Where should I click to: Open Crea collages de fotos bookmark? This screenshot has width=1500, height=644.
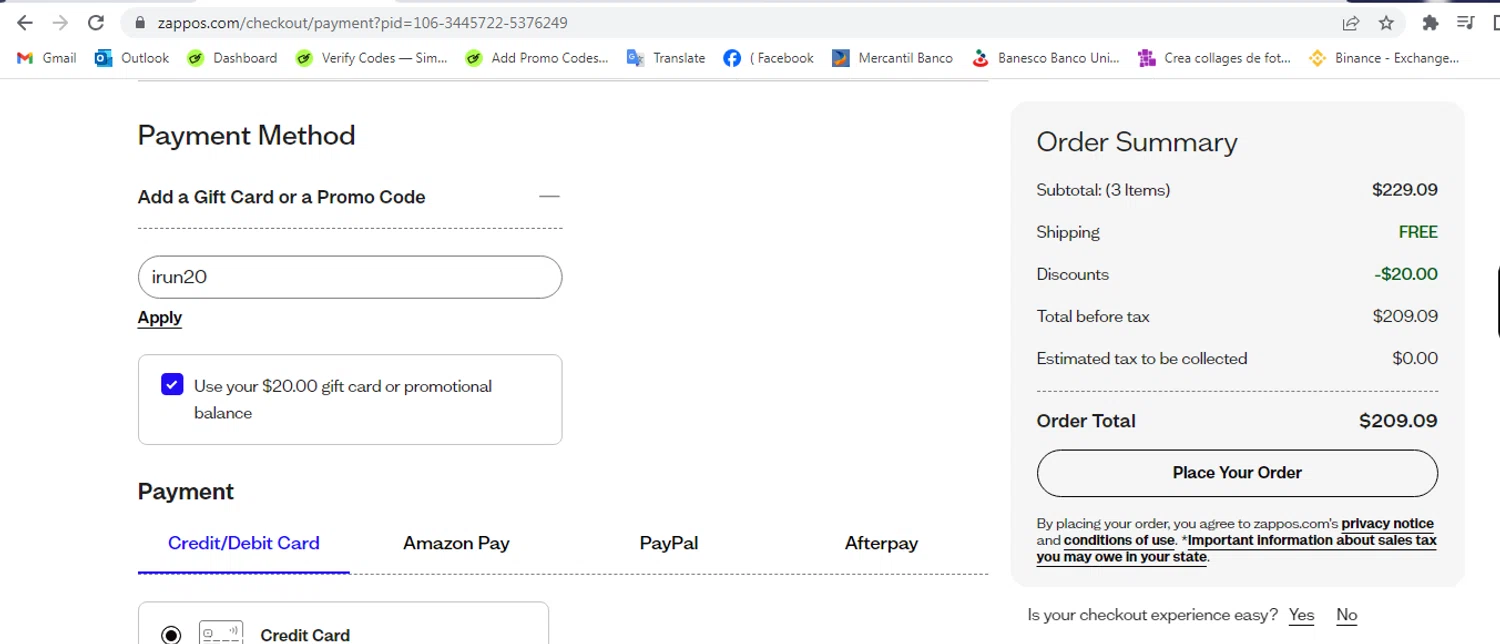(x=1214, y=58)
